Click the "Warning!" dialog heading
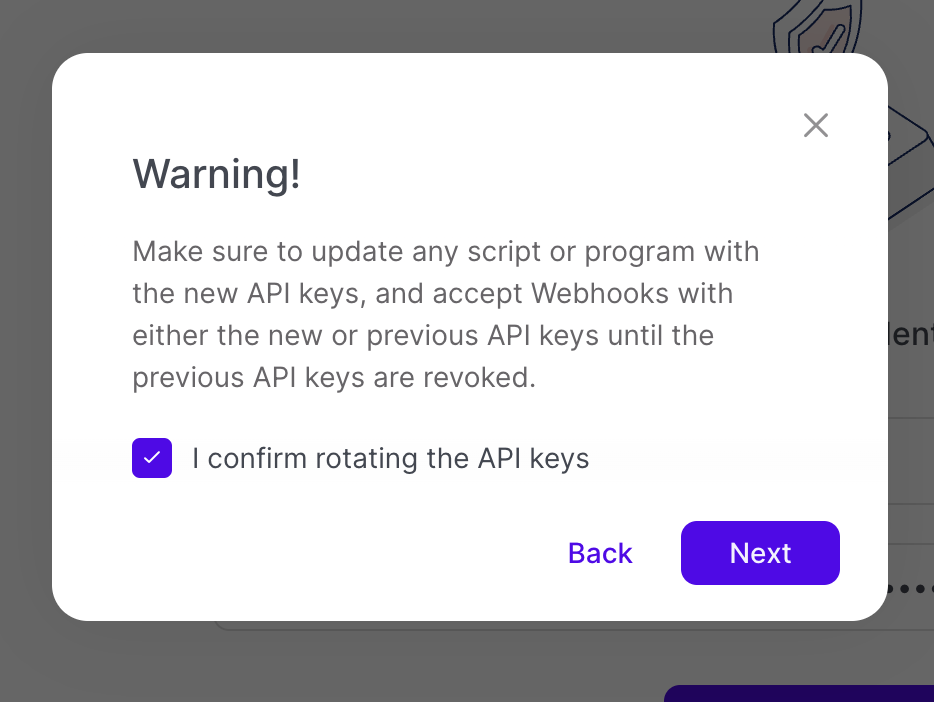The height and width of the screenshot is (702, 934). [x=217, y=174]
